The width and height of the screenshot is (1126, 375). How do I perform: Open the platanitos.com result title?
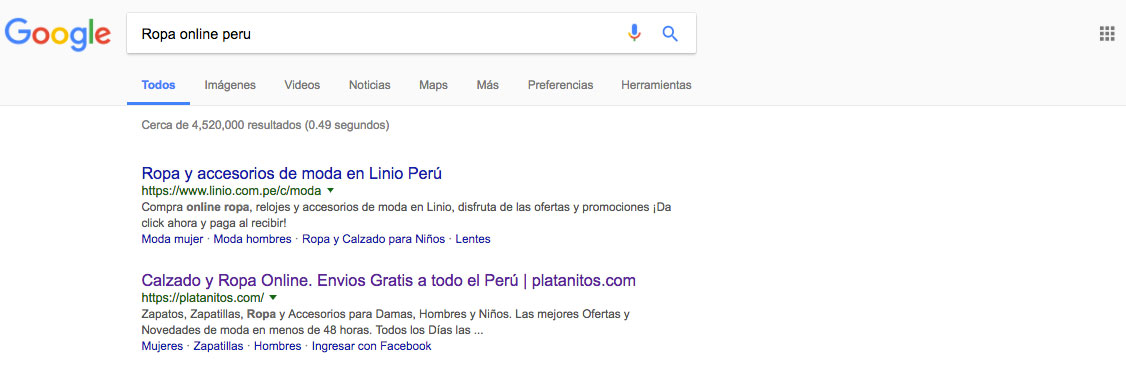[x=388, y=280]
